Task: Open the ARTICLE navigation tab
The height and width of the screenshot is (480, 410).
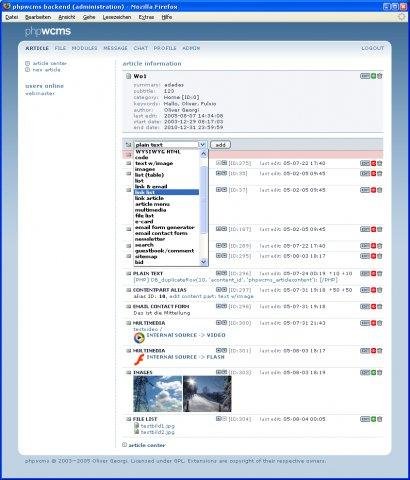Action: click(x=37, y=48)
